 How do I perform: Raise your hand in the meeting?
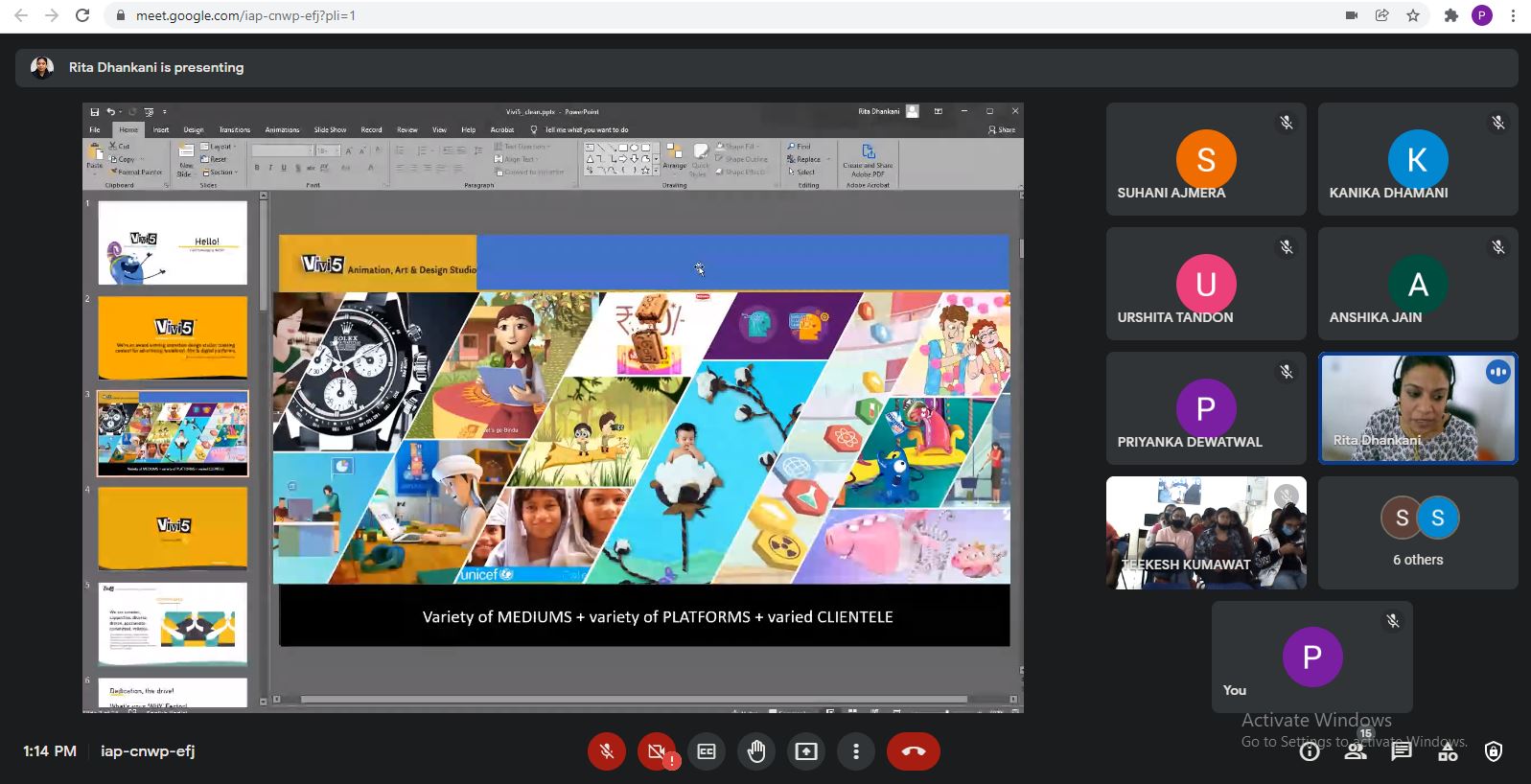[756, 751]
